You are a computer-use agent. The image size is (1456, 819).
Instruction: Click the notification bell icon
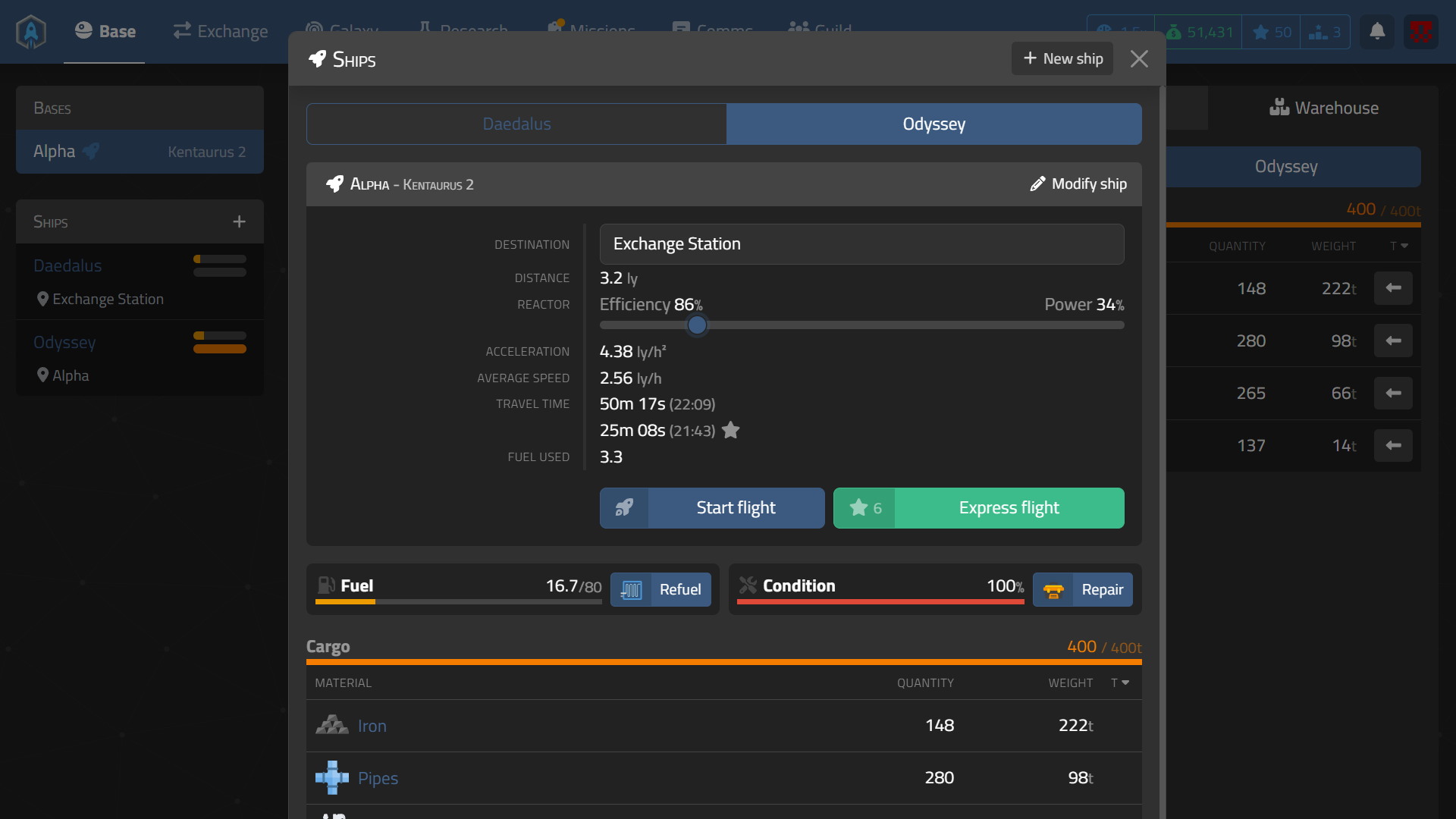pyautogui.click(x=1377, y=32)
